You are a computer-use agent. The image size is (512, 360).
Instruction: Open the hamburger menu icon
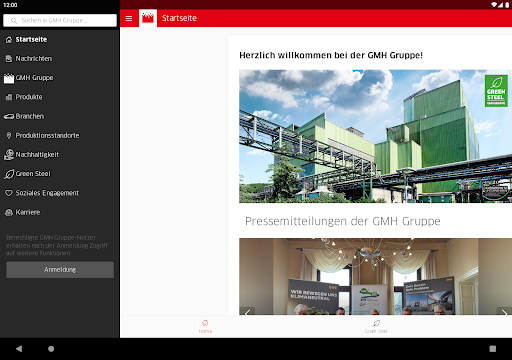[129, 18]
